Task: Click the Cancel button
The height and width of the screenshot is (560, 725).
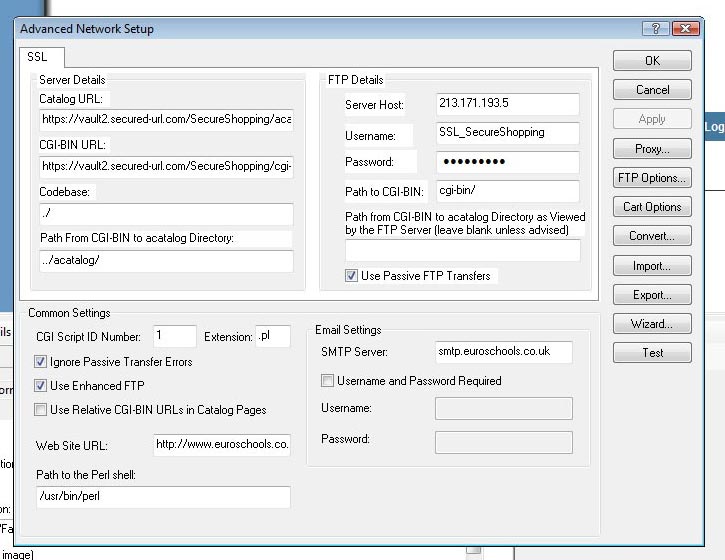Action: (652, 90)
